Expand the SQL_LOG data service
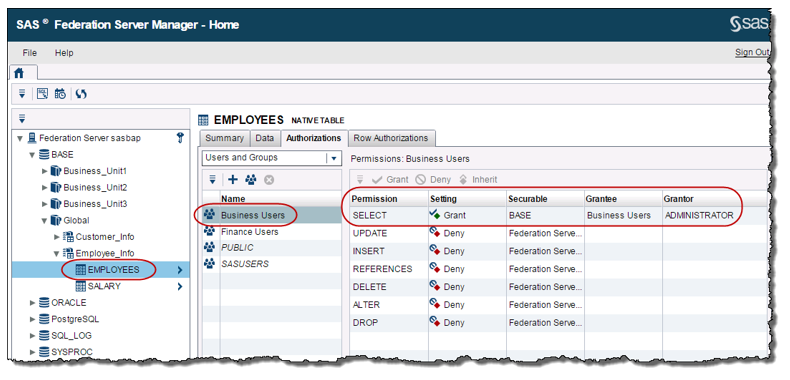The height and width of the screenshot is (380, 790). click(x=32, y=336)
